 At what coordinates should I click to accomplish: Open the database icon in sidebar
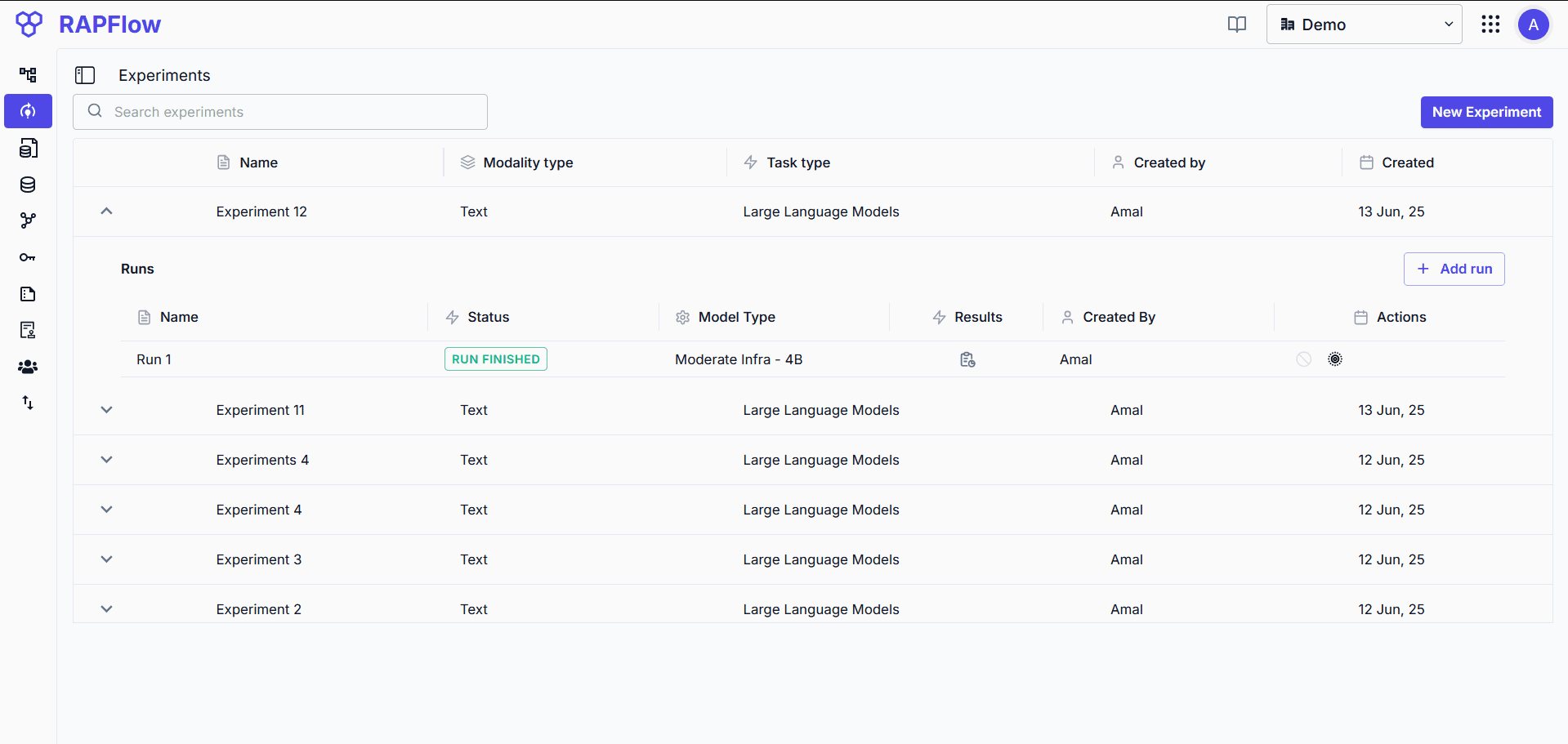(x=28, y=185)
